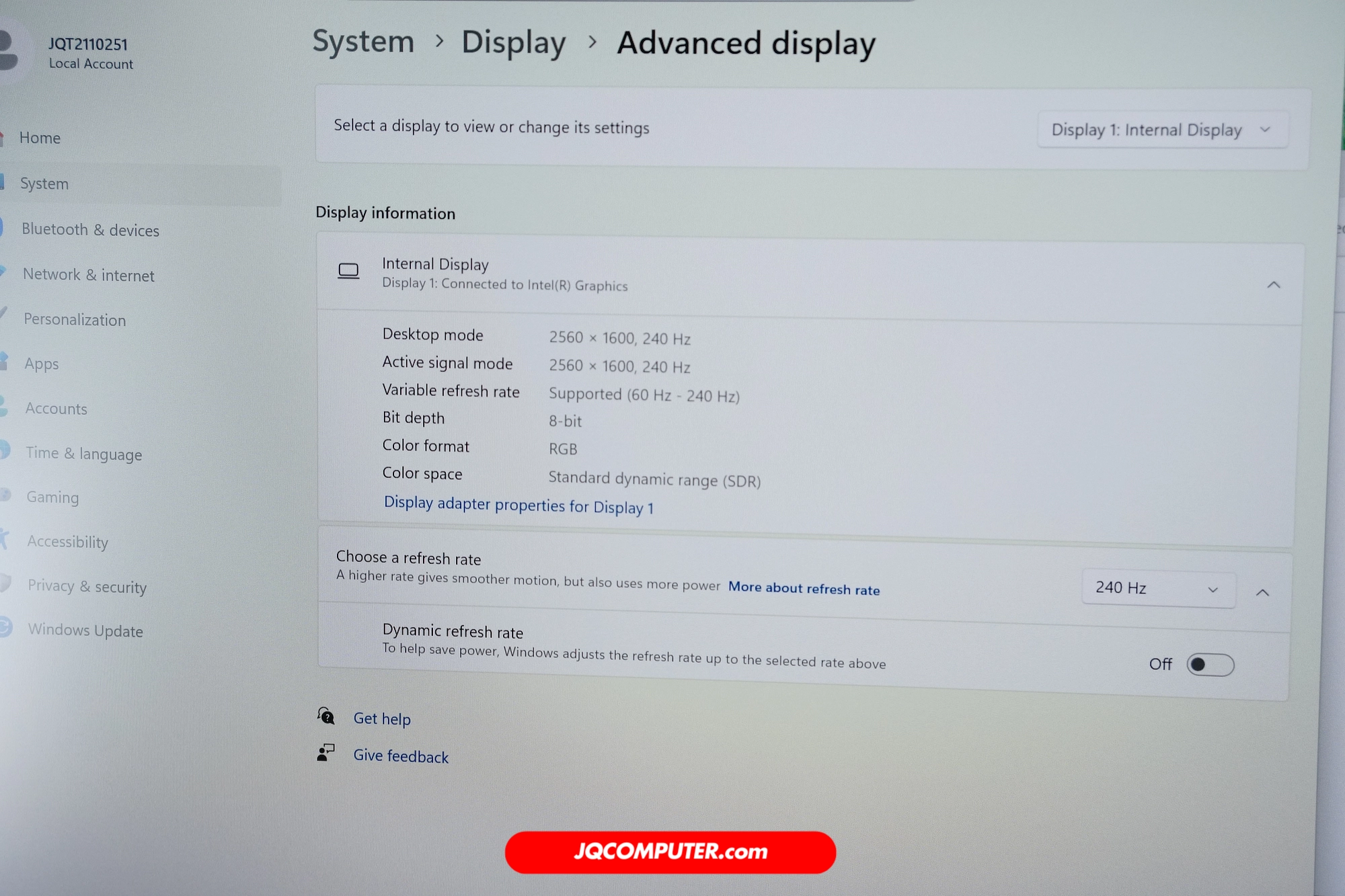Screen dimensions: 1345x896
Task: Navigate back to Display in the breadcrumb
Action: 513,42
